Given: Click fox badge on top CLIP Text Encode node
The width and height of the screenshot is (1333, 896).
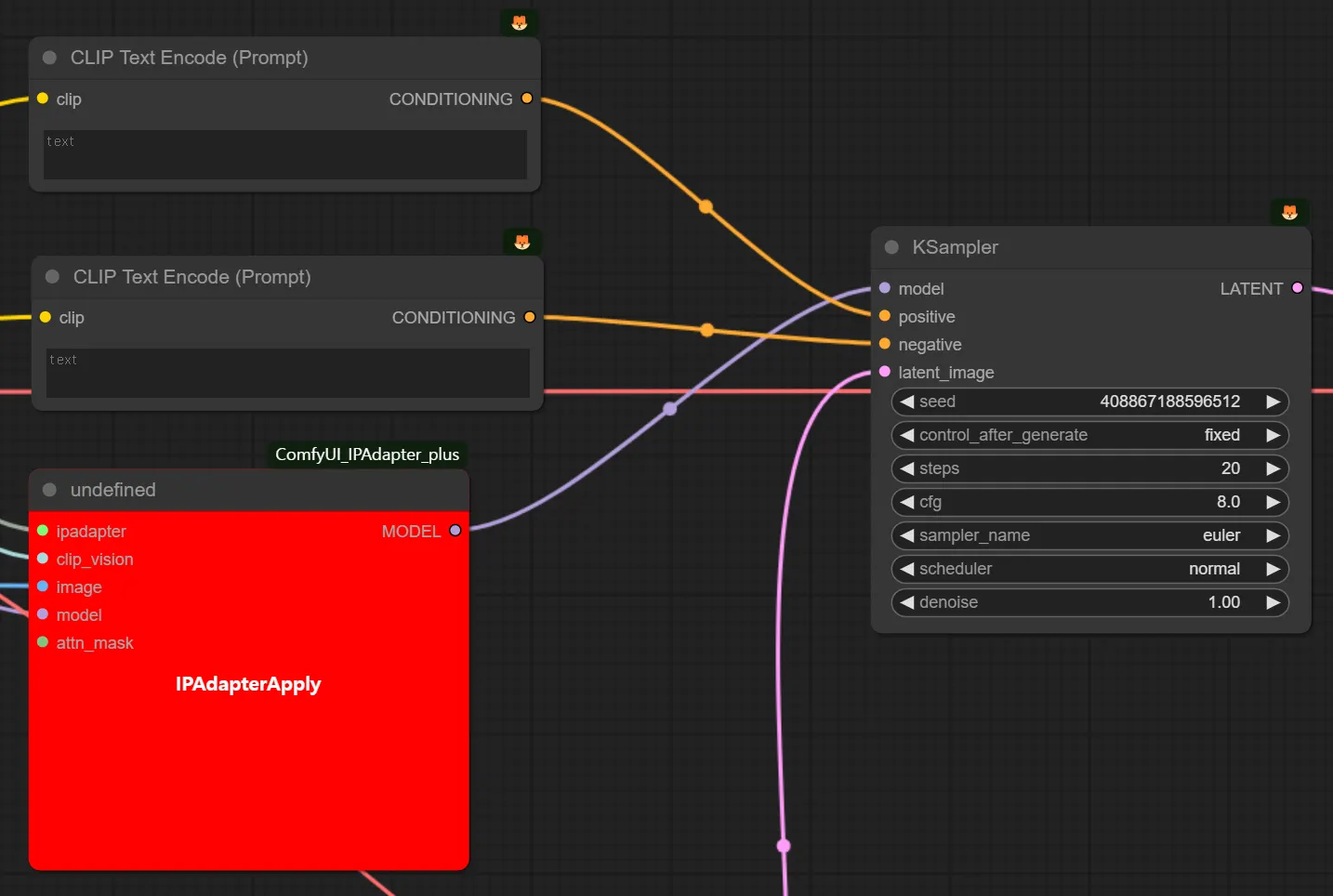Looking at the screenshot, I should click(x=520, y=22).
